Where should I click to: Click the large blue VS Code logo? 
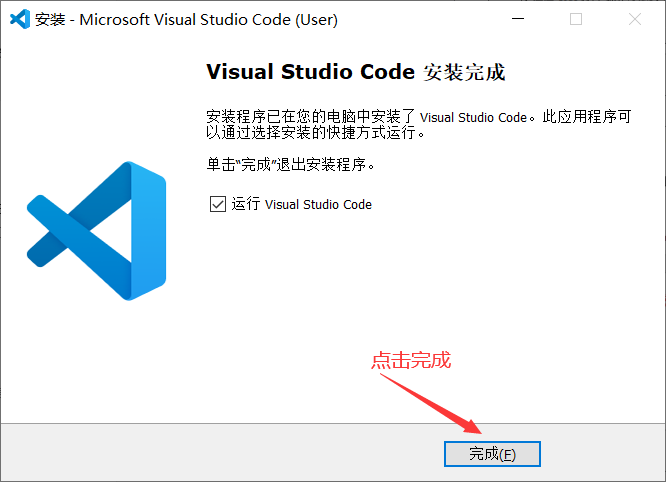pos(96,230)
